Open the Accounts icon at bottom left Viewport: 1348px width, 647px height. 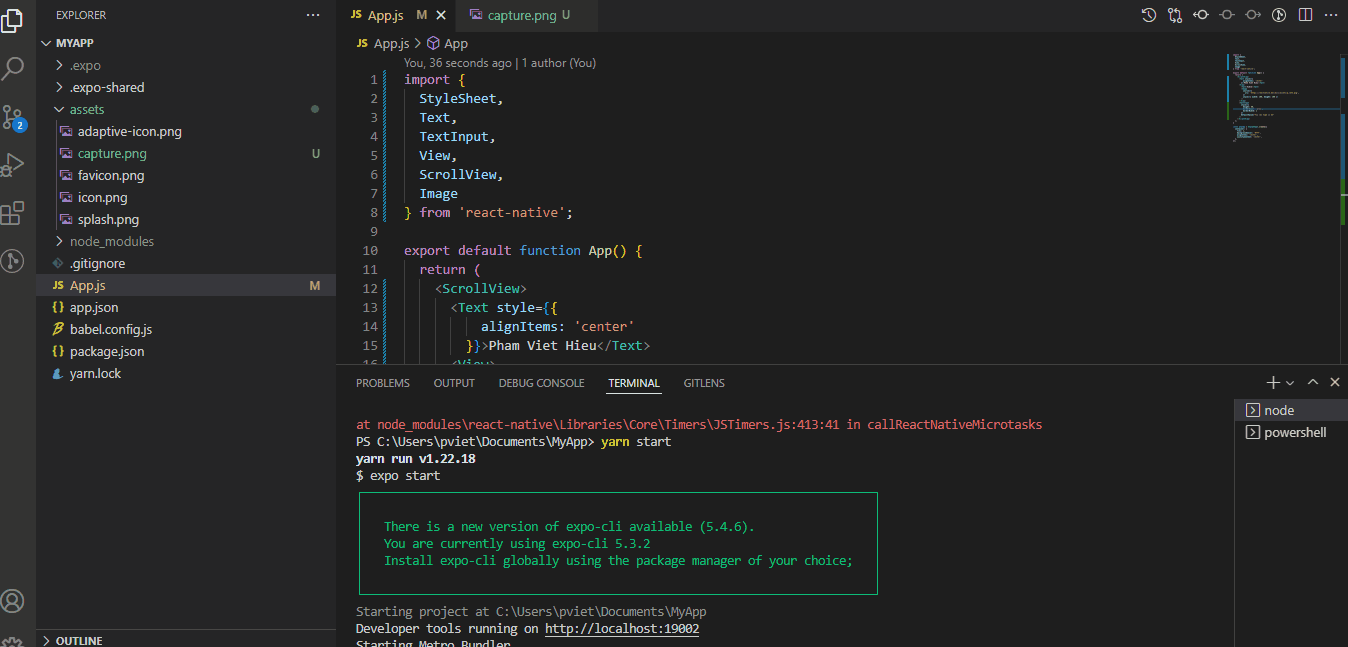click(x=13, y=601)
